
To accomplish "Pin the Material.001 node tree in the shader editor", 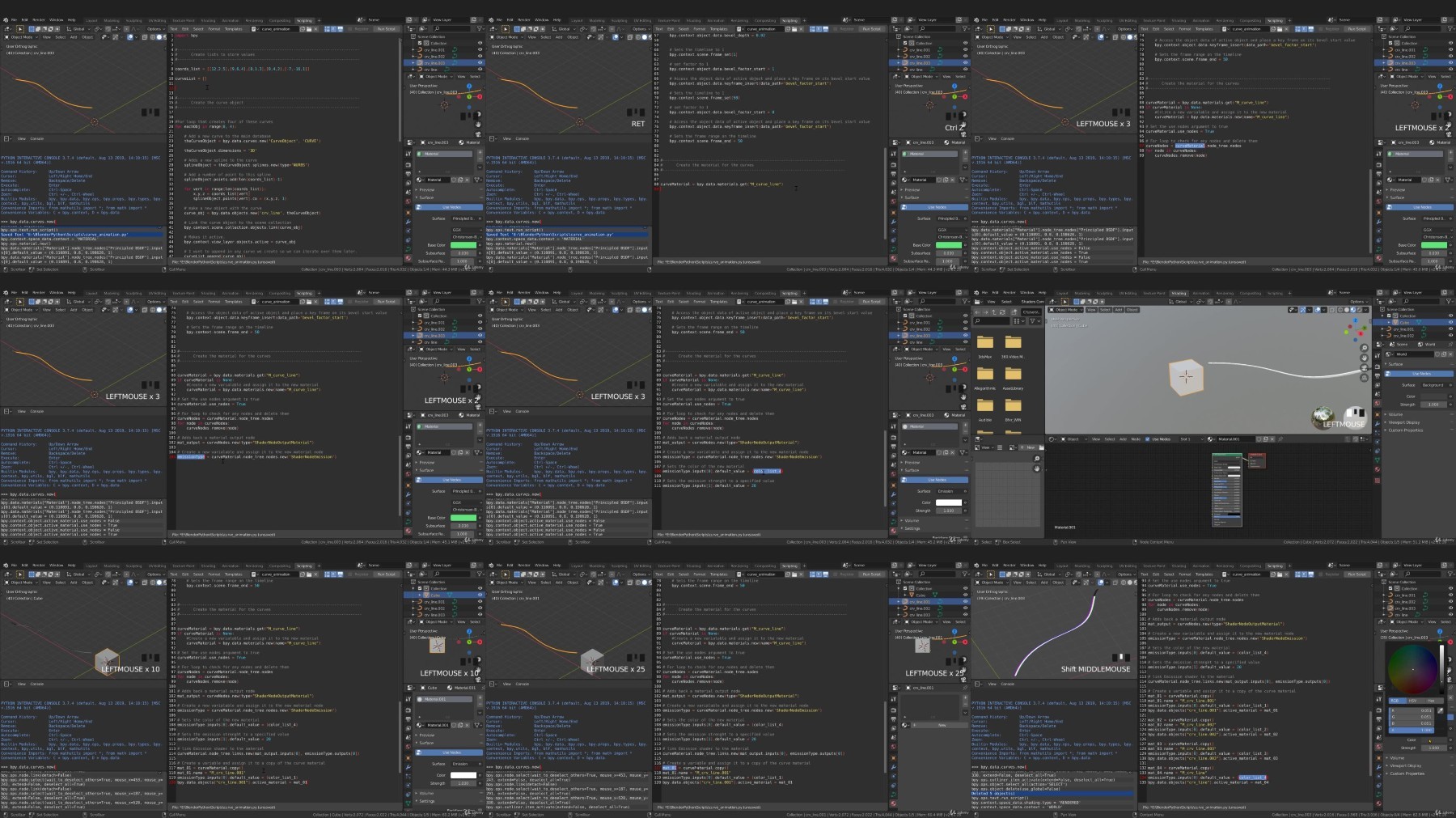I will point(1280,439).
